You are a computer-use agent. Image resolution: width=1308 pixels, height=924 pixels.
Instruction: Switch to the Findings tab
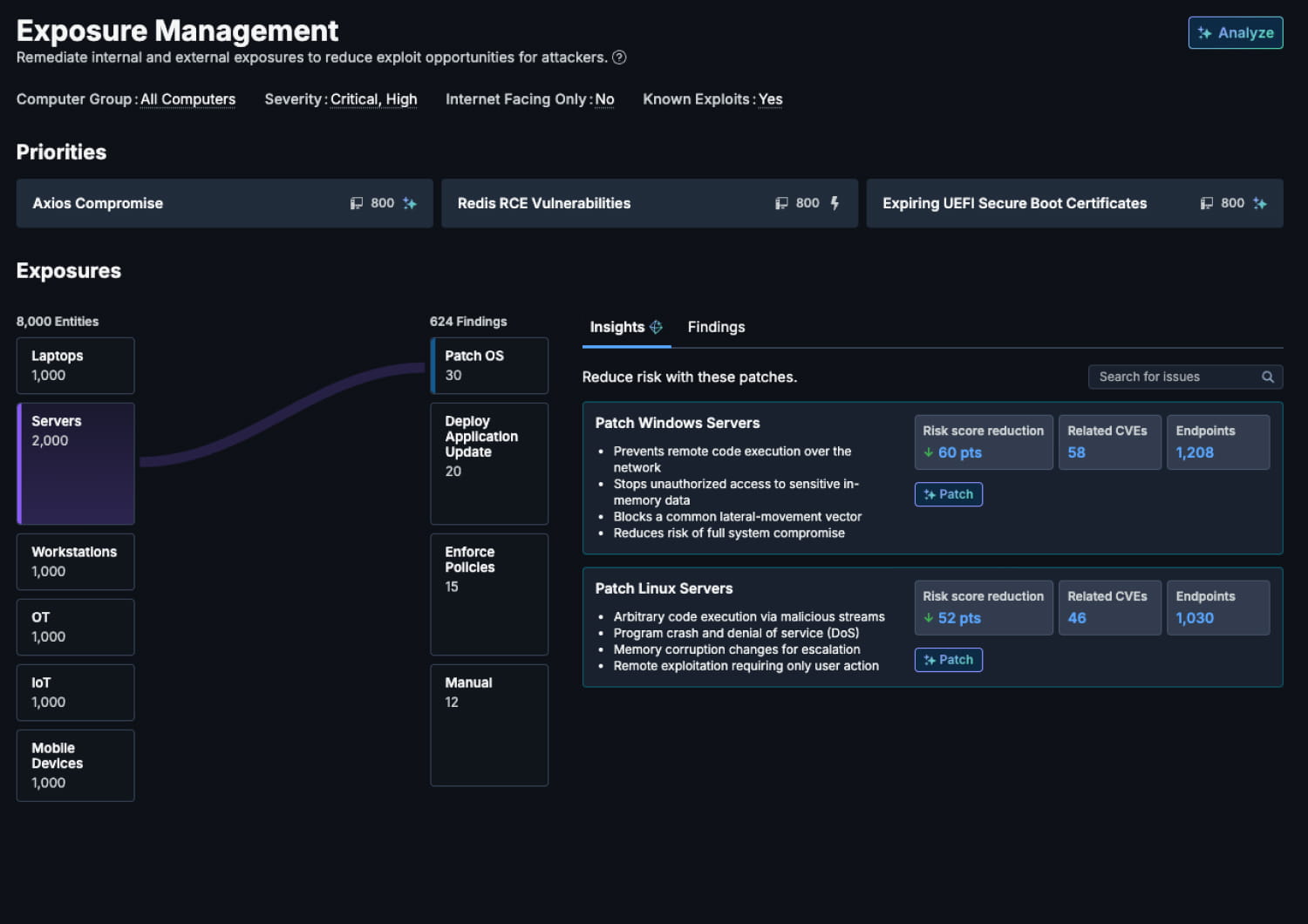[716, 327]
